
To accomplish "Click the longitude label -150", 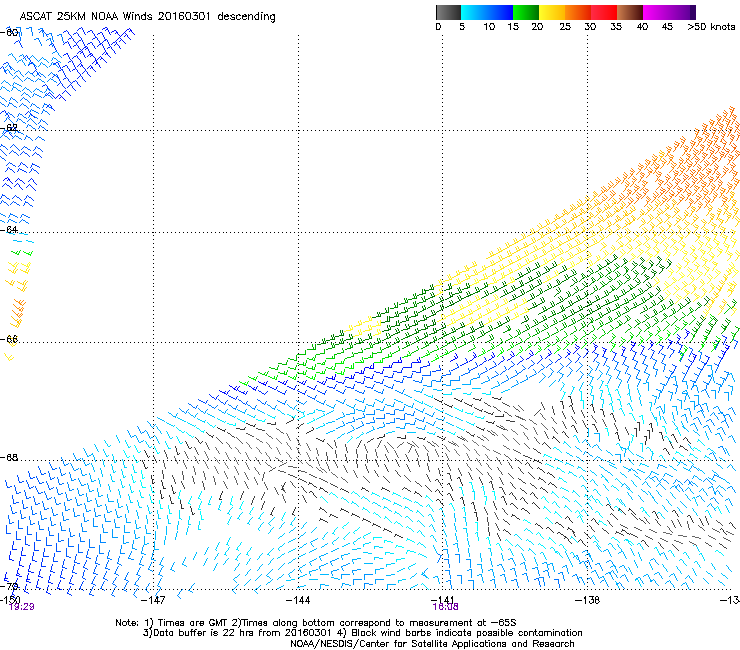I will coord(10,599).
